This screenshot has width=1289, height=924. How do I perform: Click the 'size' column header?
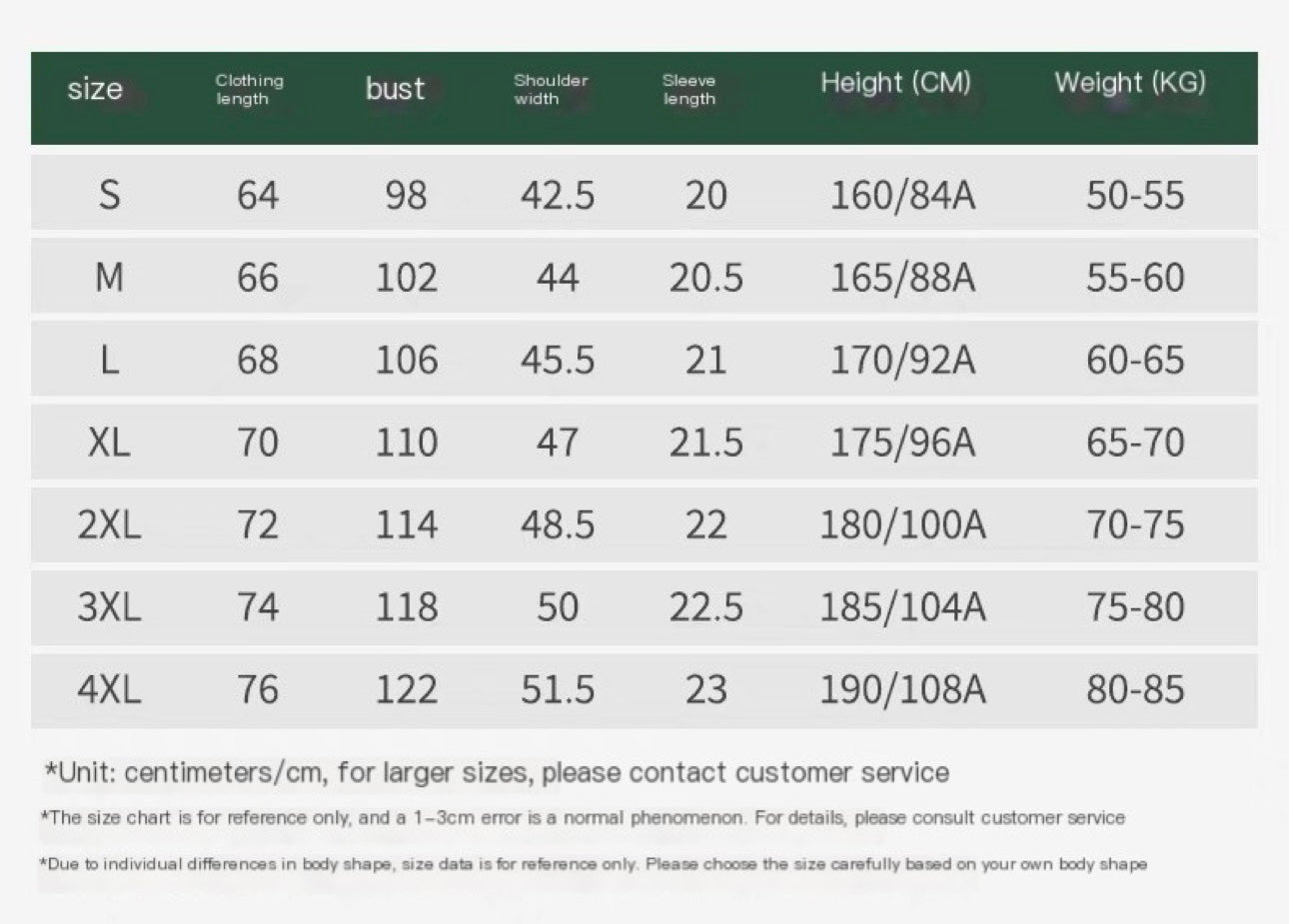[x=95, y=89]
